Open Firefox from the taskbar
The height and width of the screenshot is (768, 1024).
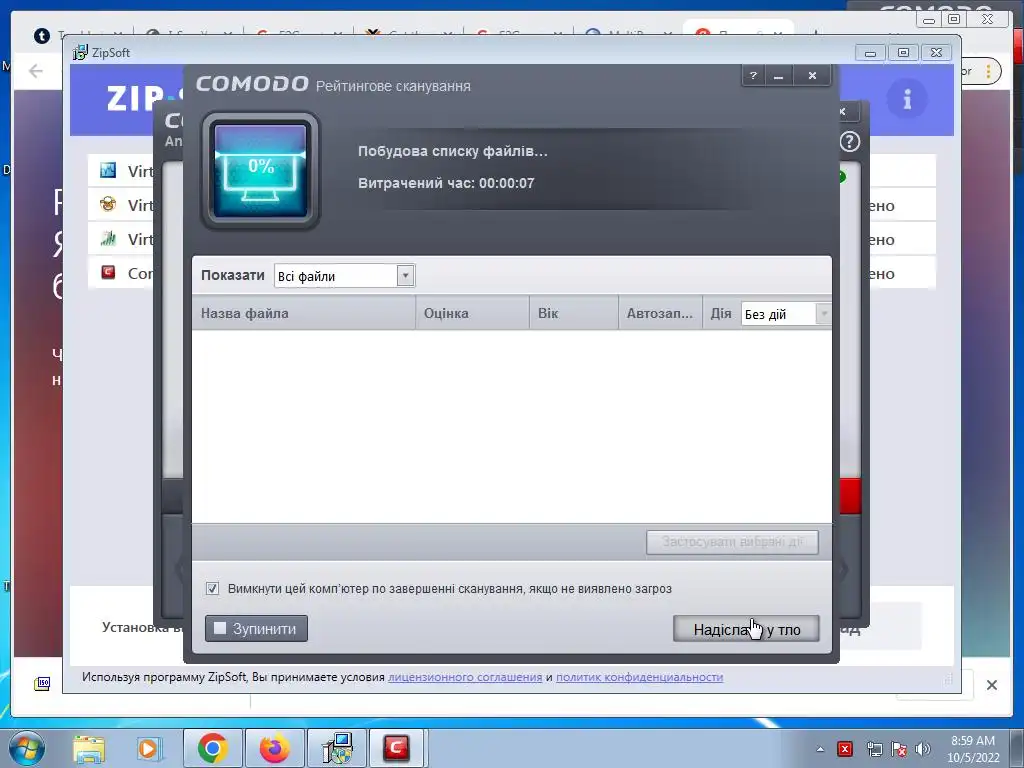point(274,748)
